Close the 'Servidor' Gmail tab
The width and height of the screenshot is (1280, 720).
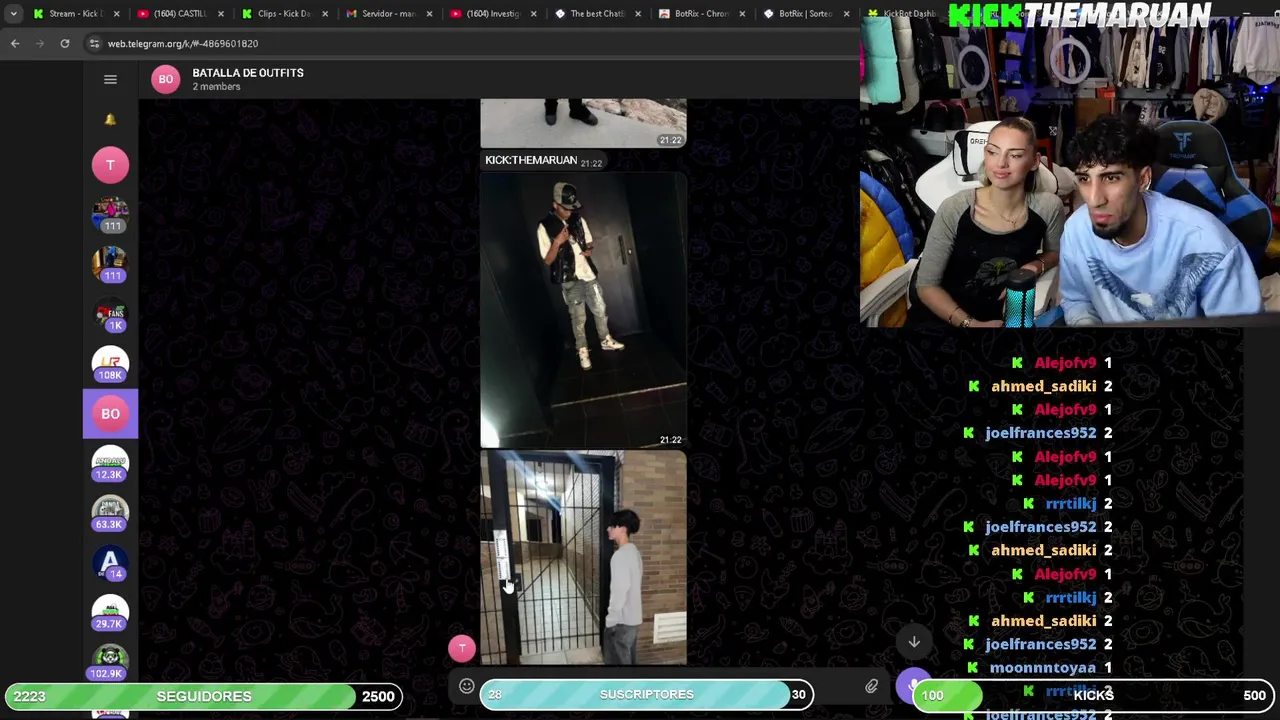429,14
